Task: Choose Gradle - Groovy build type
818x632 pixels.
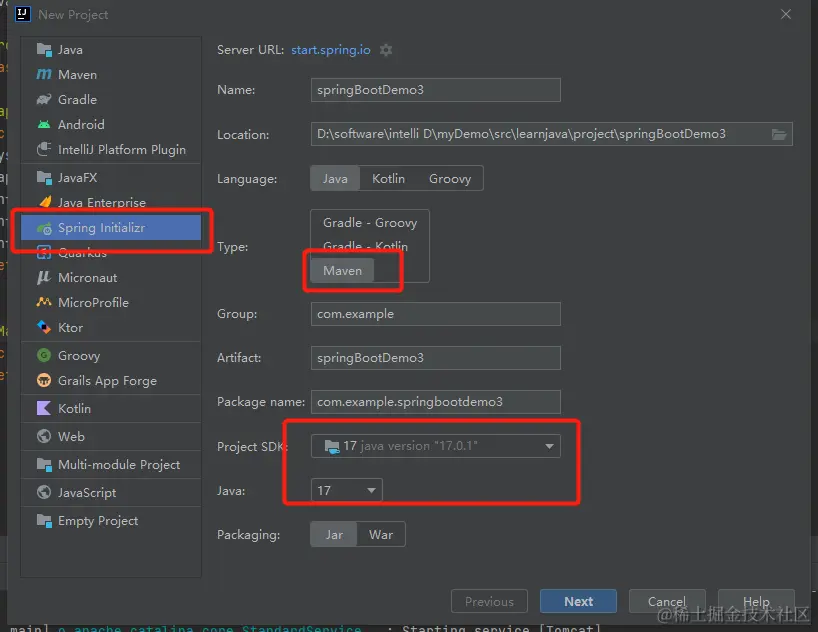Action: coord(370,223)
